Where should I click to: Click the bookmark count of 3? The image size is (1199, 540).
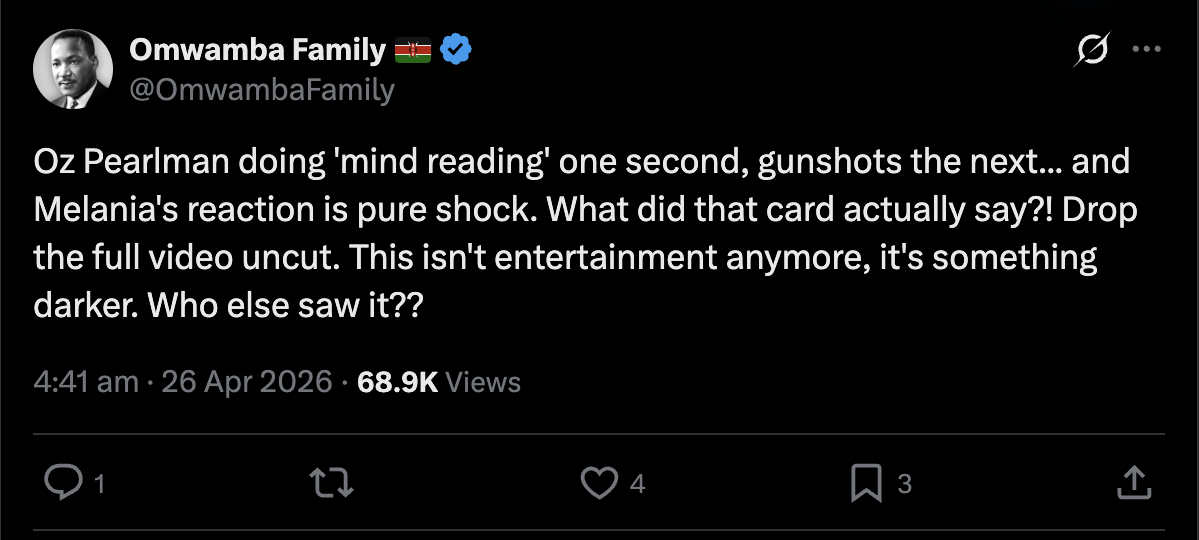tap(903, 486)
